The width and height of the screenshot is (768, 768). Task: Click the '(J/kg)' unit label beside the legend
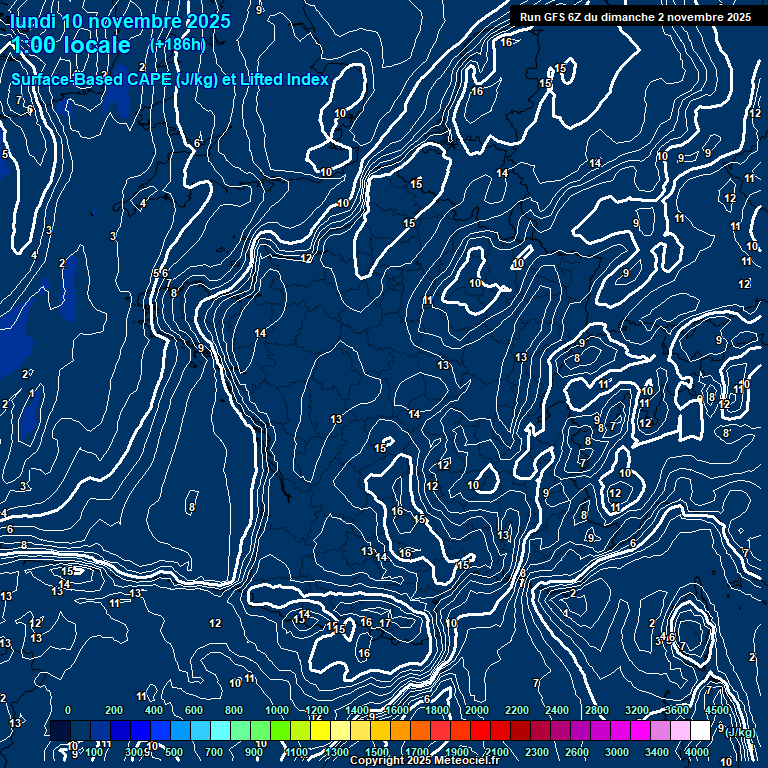coord(740,732)
